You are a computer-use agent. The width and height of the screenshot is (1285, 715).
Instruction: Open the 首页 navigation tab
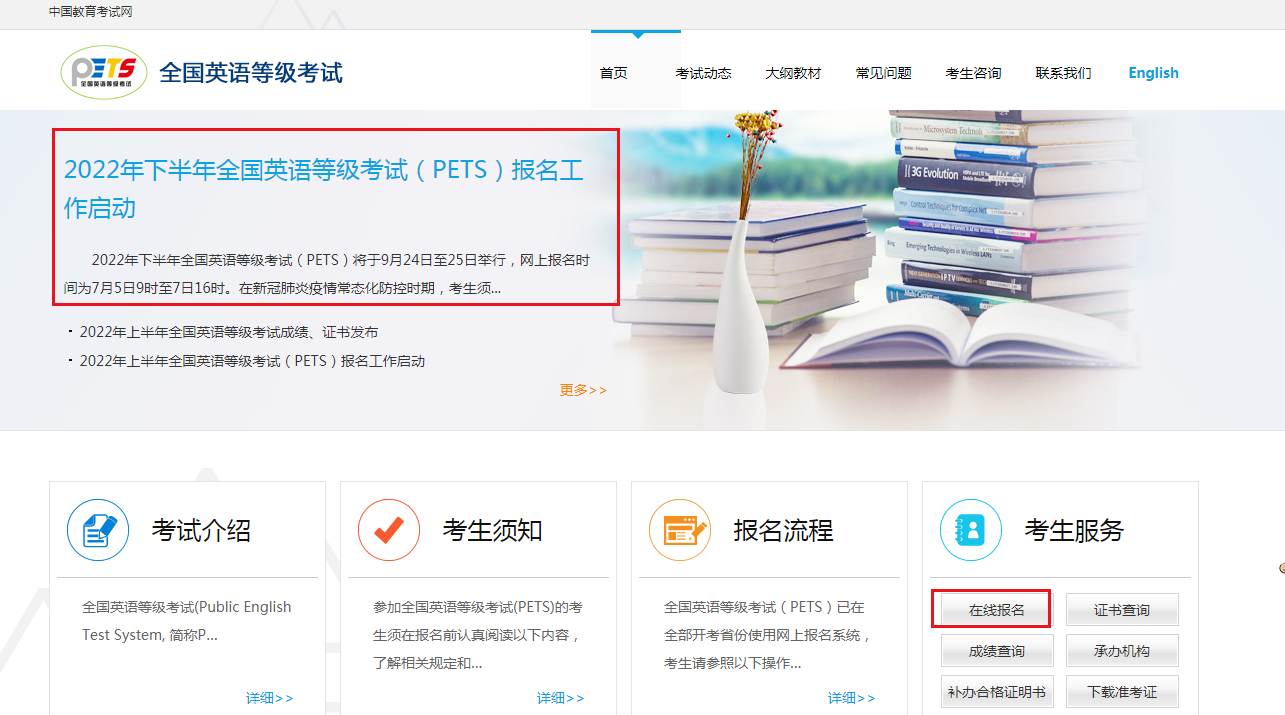click(x=614, y=73)
